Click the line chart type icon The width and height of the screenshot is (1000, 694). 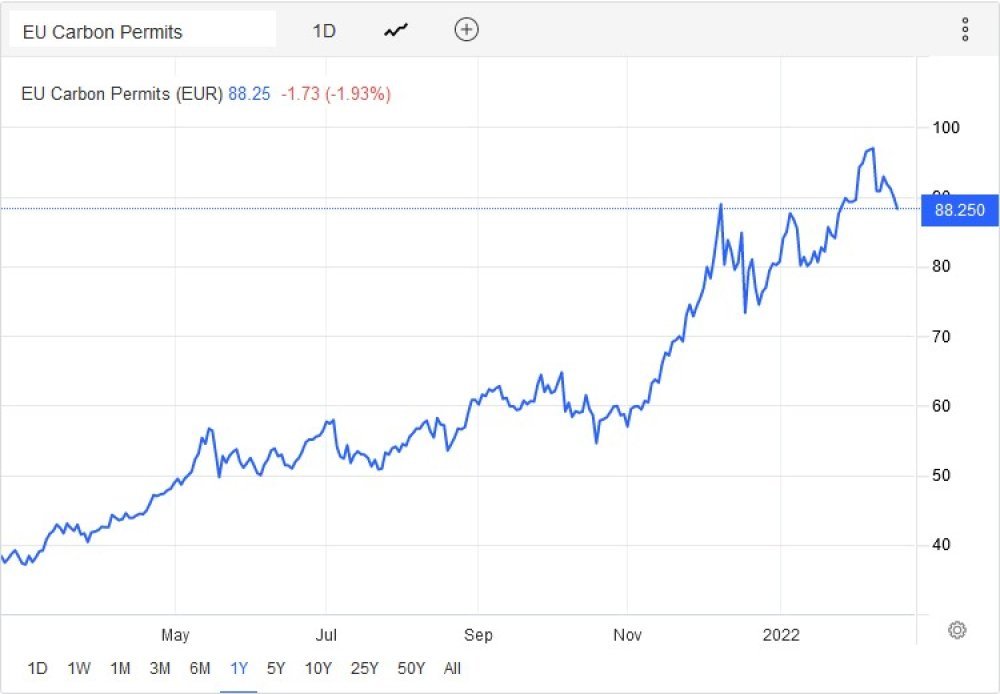(x=396, y=30)
